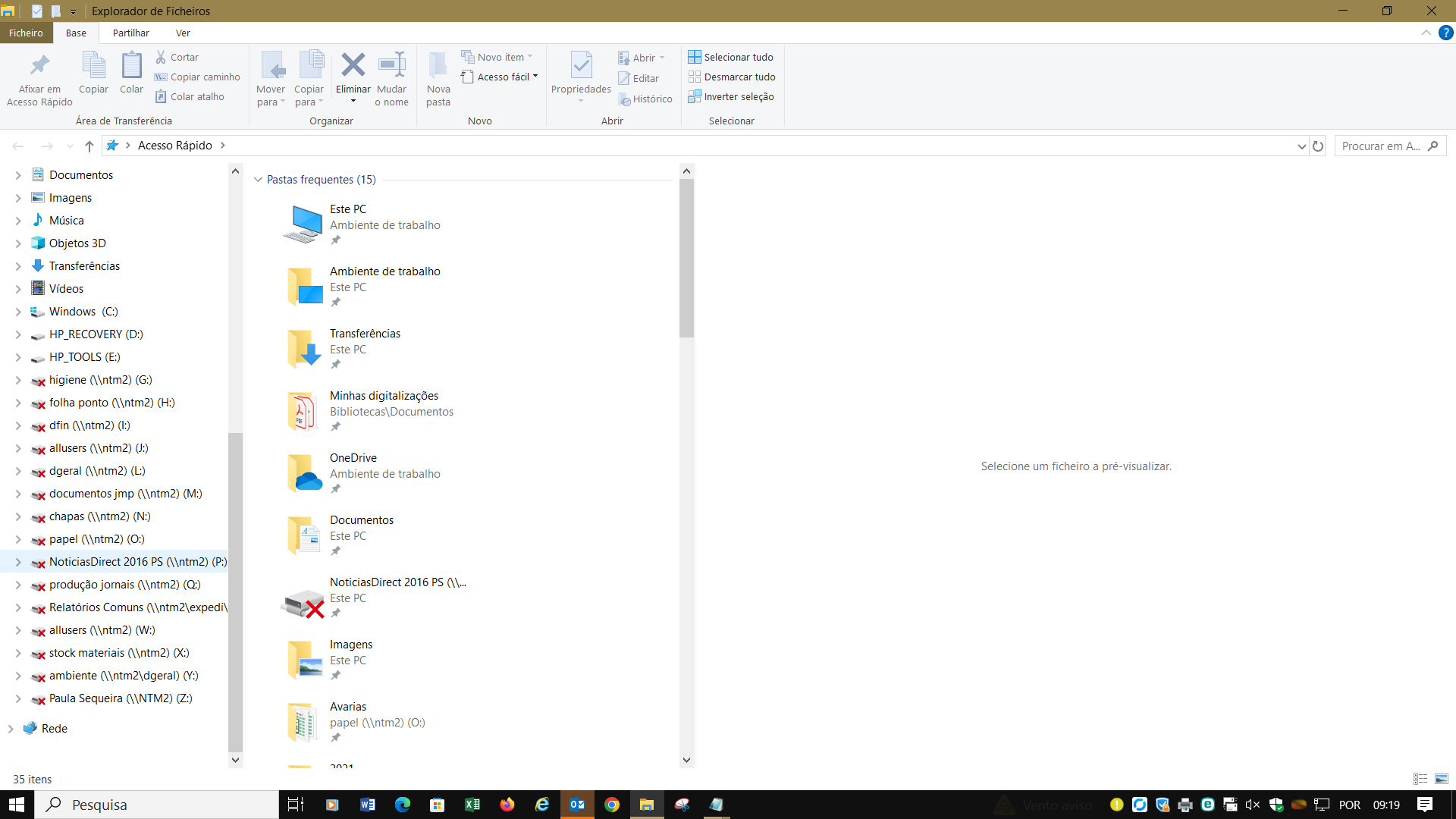Screen dimensions: 1456x819
Task: Click the Eliminar (delete) X icon
Action: coord(353,65)
